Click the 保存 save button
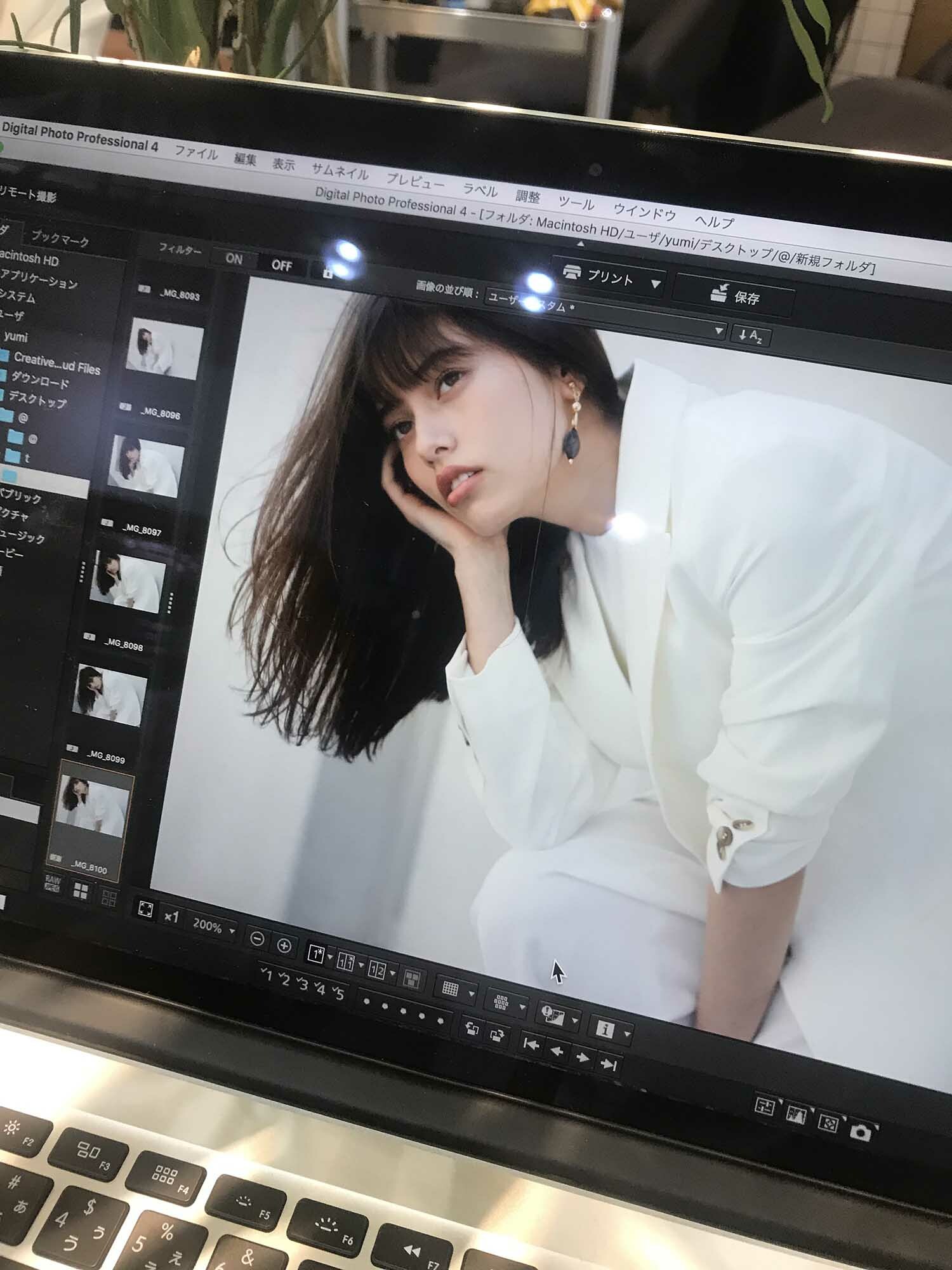The width and height of the screenshot is (952, 1270). pos(734,296)
